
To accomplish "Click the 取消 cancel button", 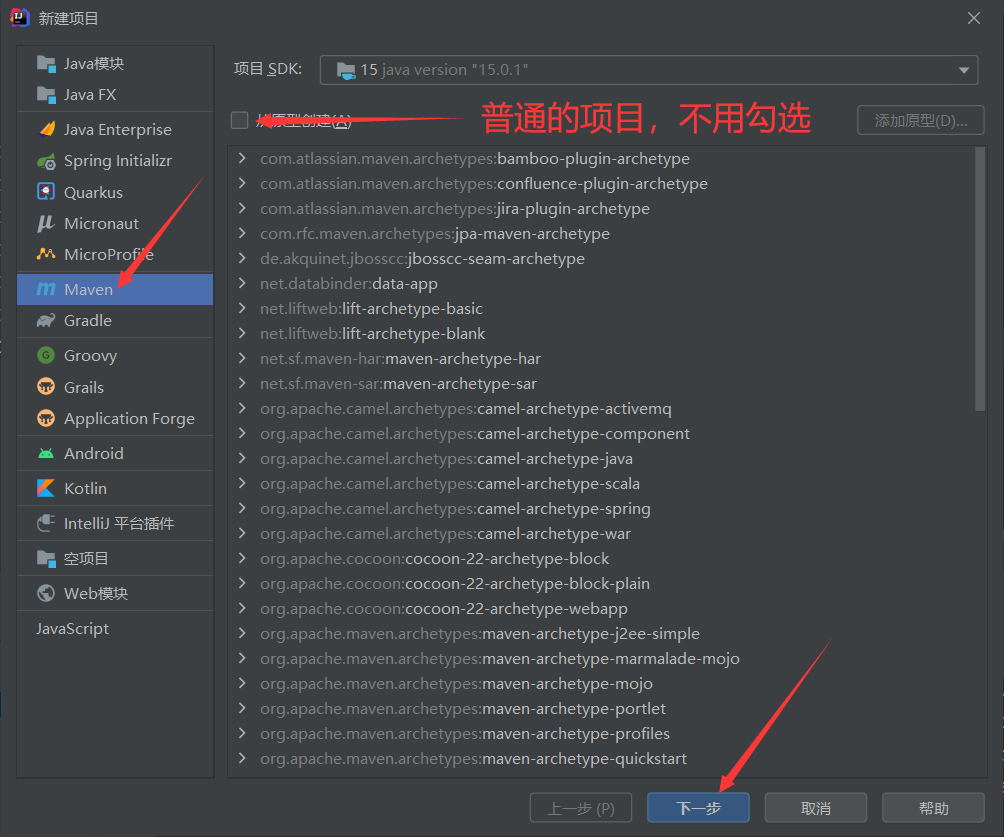I will click(816, 808).
